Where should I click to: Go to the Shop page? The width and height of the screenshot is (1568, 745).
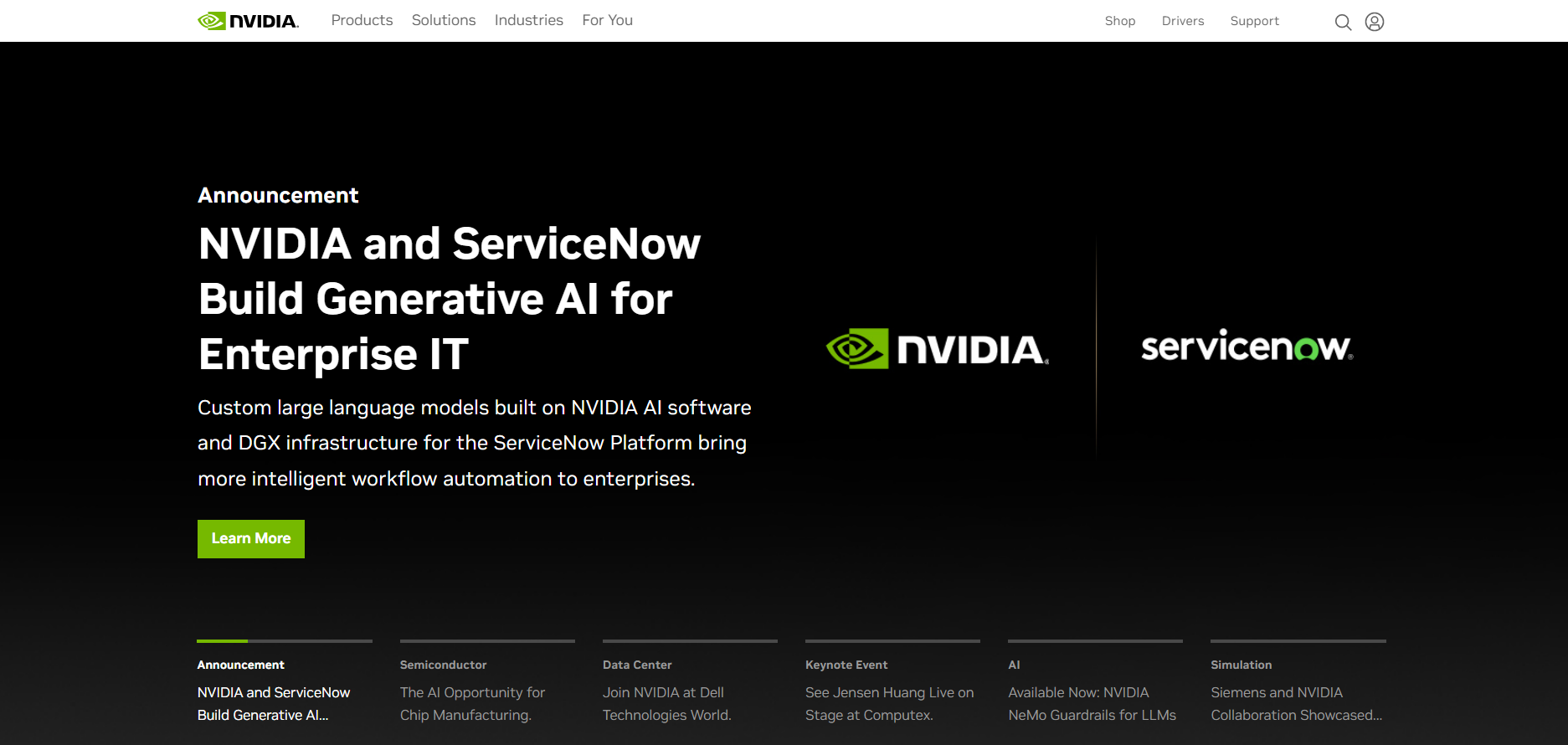[1120, 21]
